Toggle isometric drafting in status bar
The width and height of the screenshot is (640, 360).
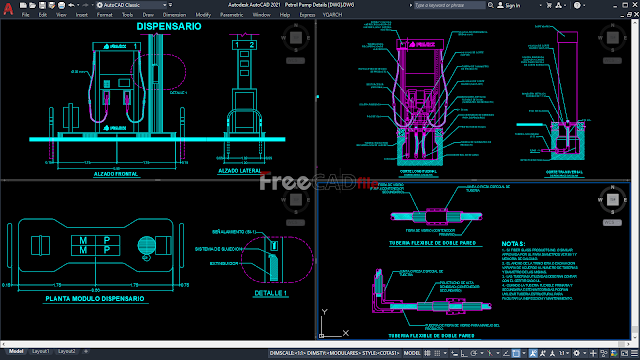tap(490, 353)
